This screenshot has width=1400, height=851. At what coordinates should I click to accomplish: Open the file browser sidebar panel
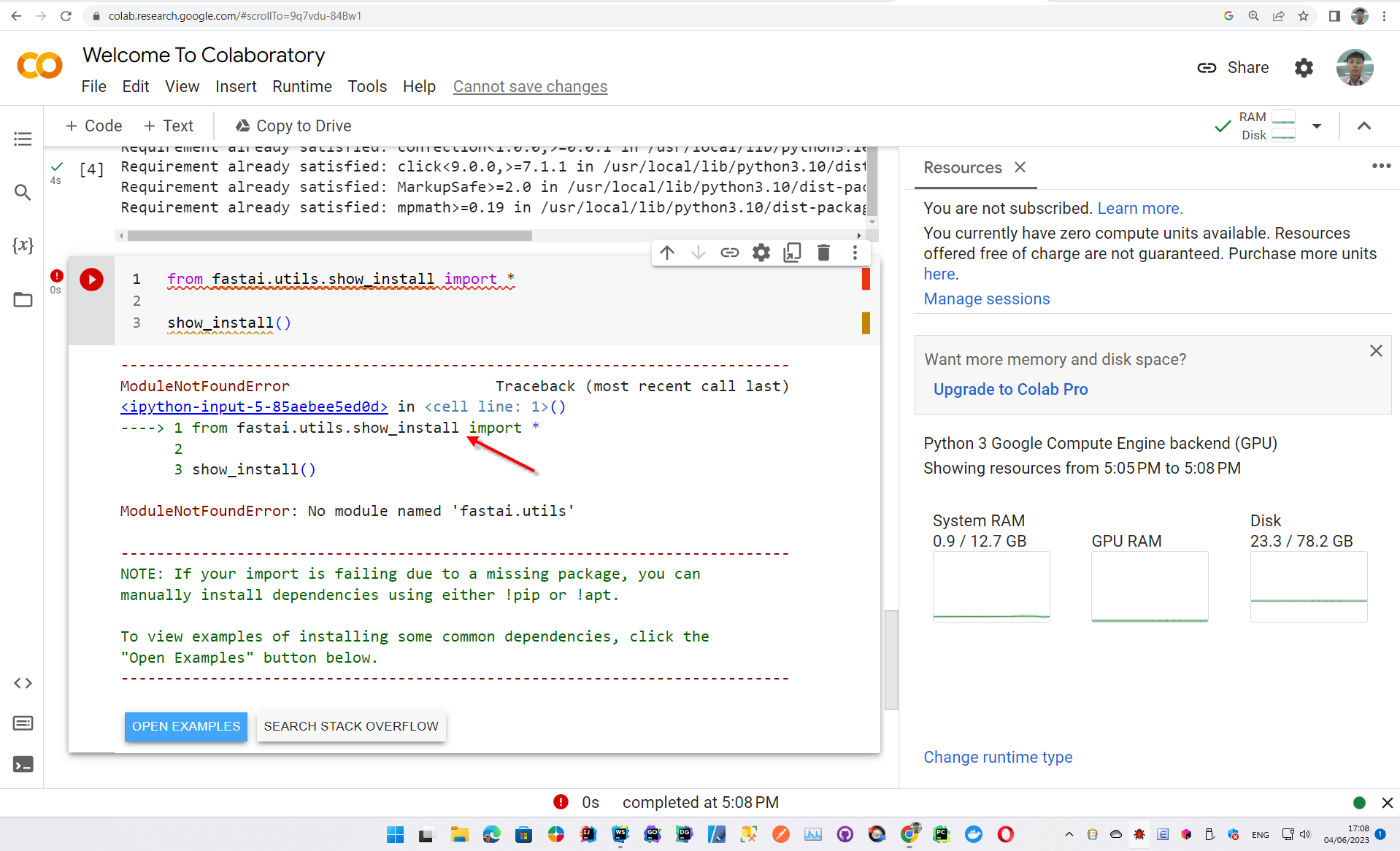coord(23,299)
